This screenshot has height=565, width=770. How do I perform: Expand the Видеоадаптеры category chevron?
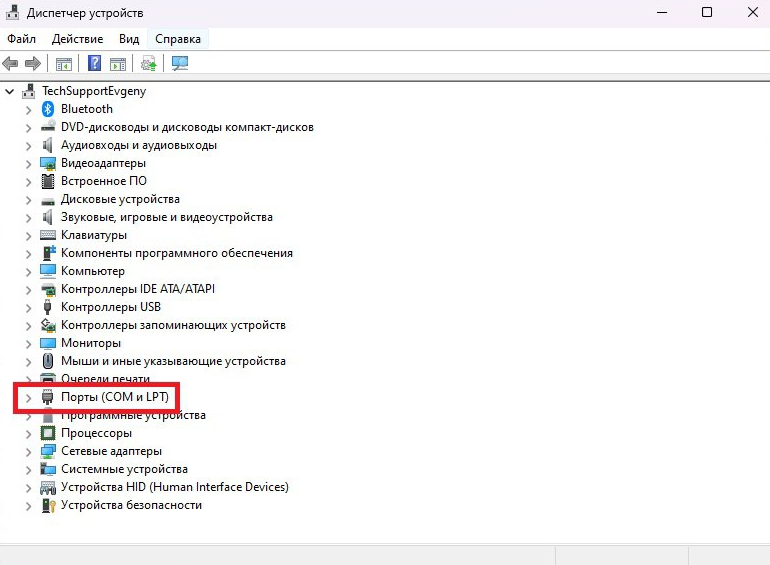pyautogui.click(x=28, y=164)
